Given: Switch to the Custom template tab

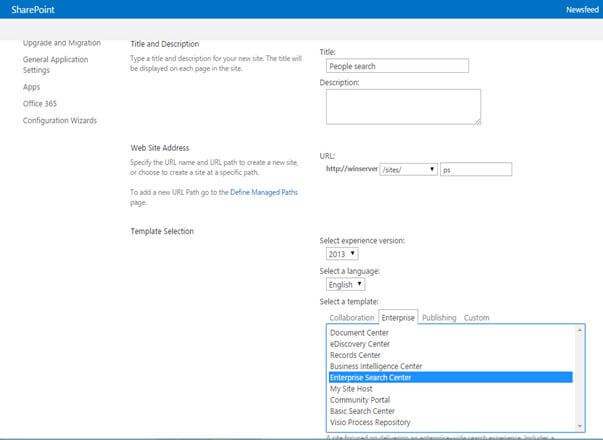Looking at the screenshot, I should (x=476, y=318).
